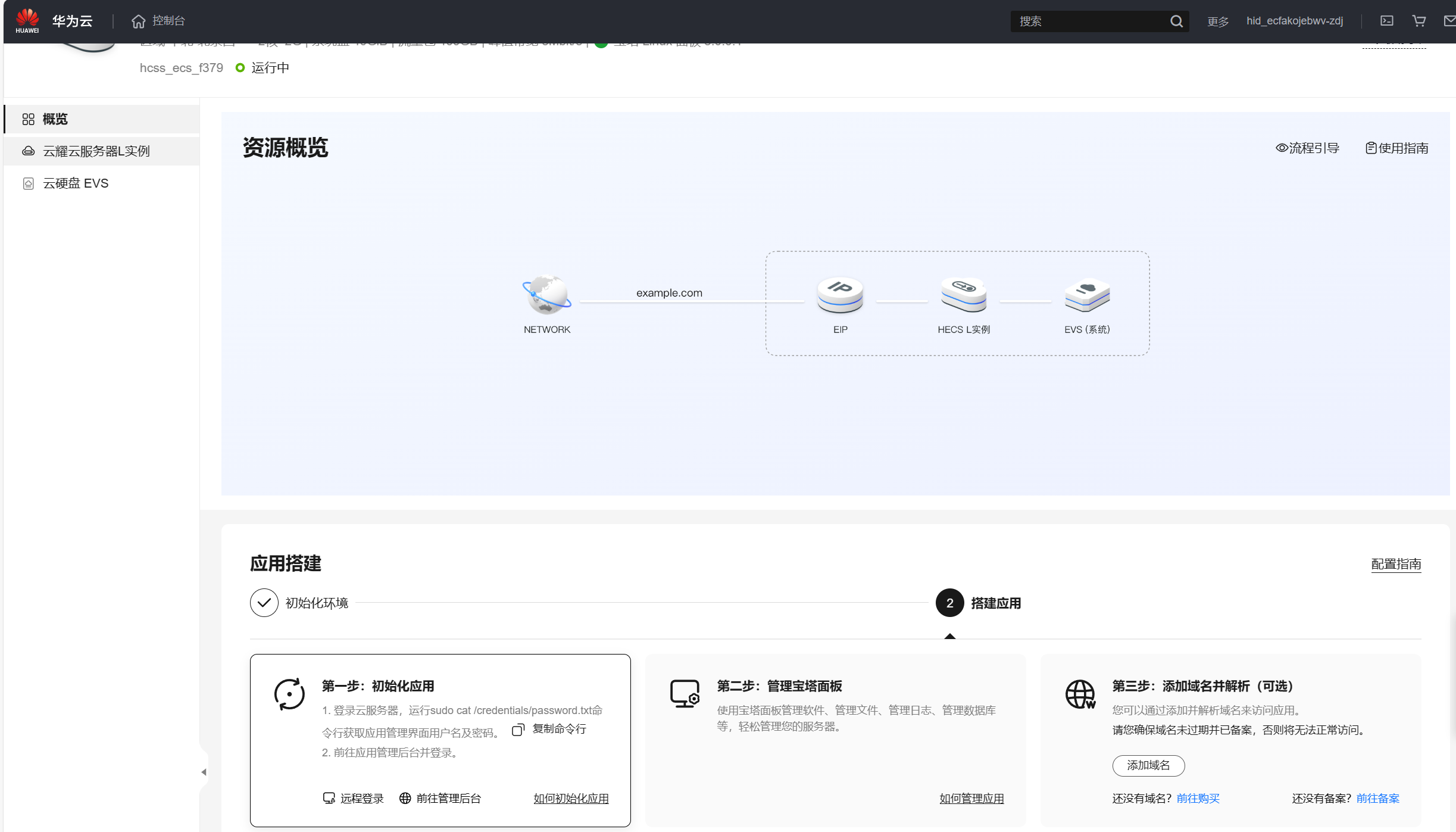Image resolution: width=1456 pixels, height=832 pixels.
Task: Select 云硬盘 EVS in sidebar
Action: [x=76, y=183]
